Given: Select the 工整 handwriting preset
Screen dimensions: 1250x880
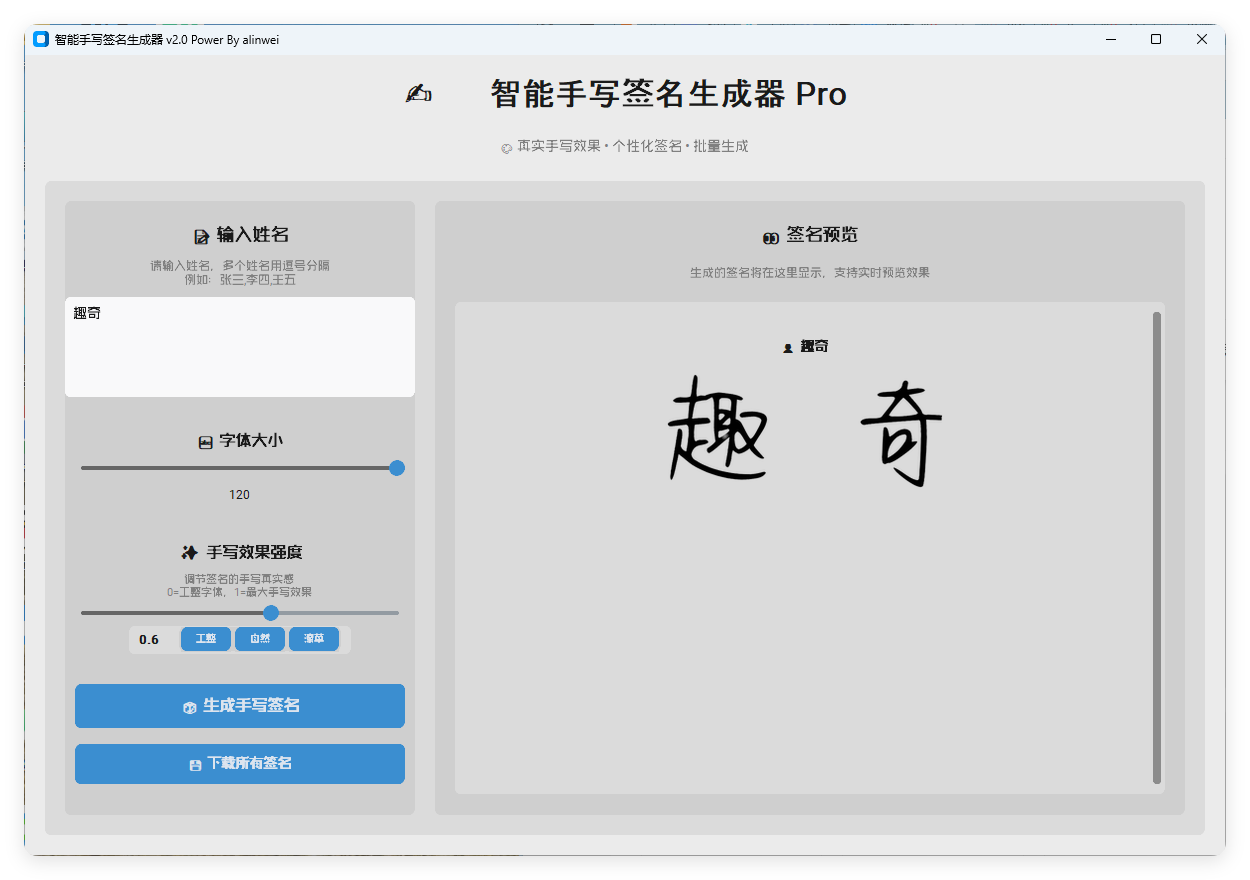Looking at the screenshot, I should (206, 639).
